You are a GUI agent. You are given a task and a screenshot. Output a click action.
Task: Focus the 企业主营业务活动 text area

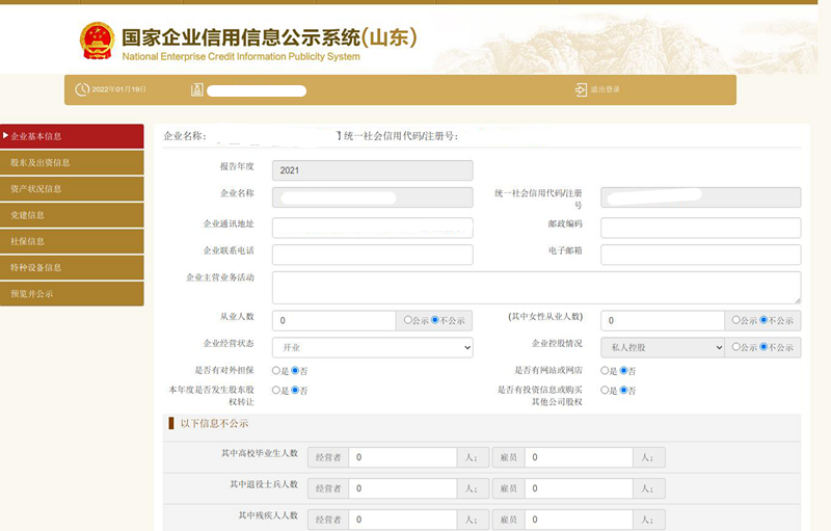tap(536, 287)
